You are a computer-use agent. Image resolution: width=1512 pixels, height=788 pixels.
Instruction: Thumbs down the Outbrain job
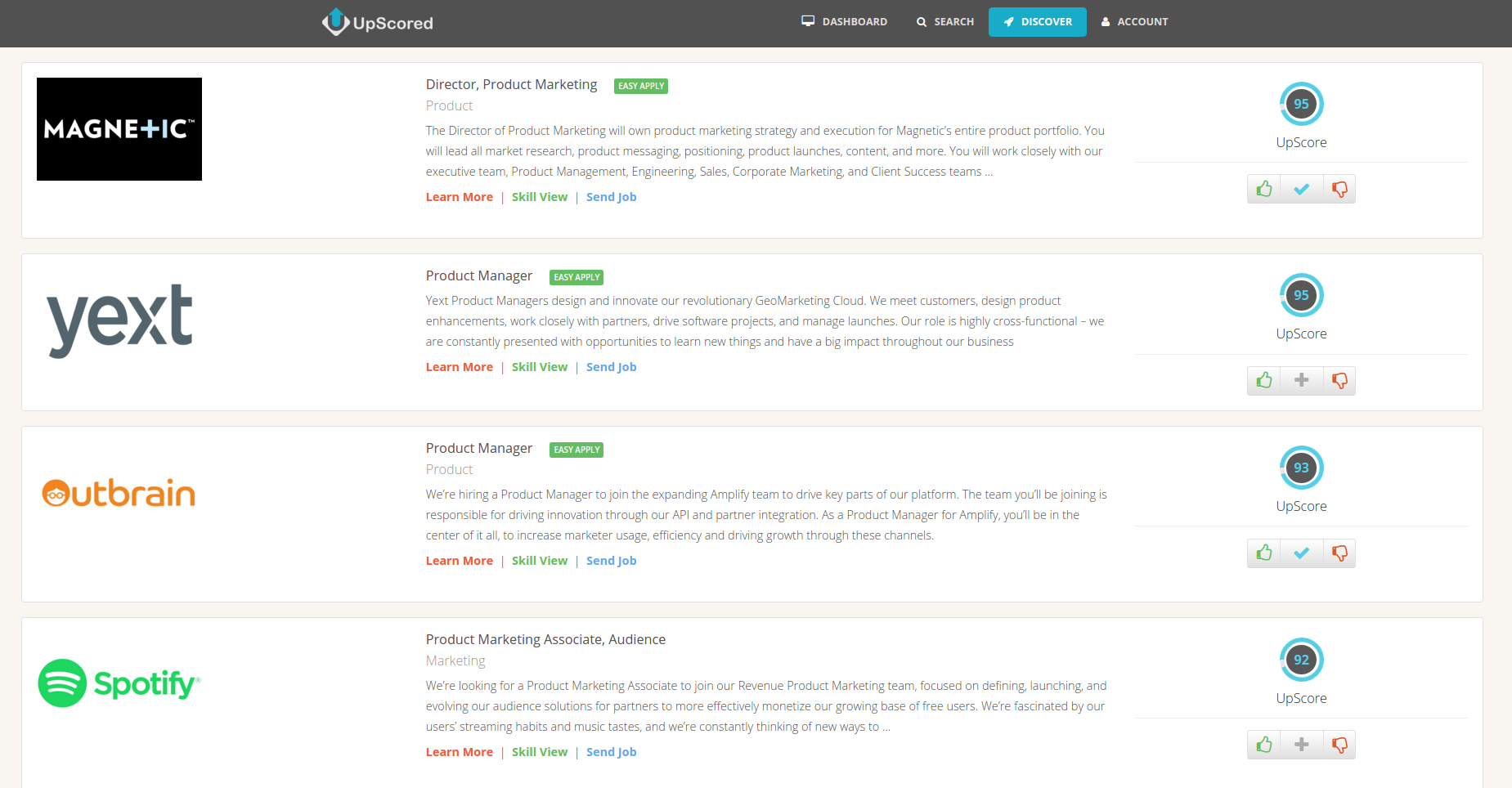click(1339, 553)
